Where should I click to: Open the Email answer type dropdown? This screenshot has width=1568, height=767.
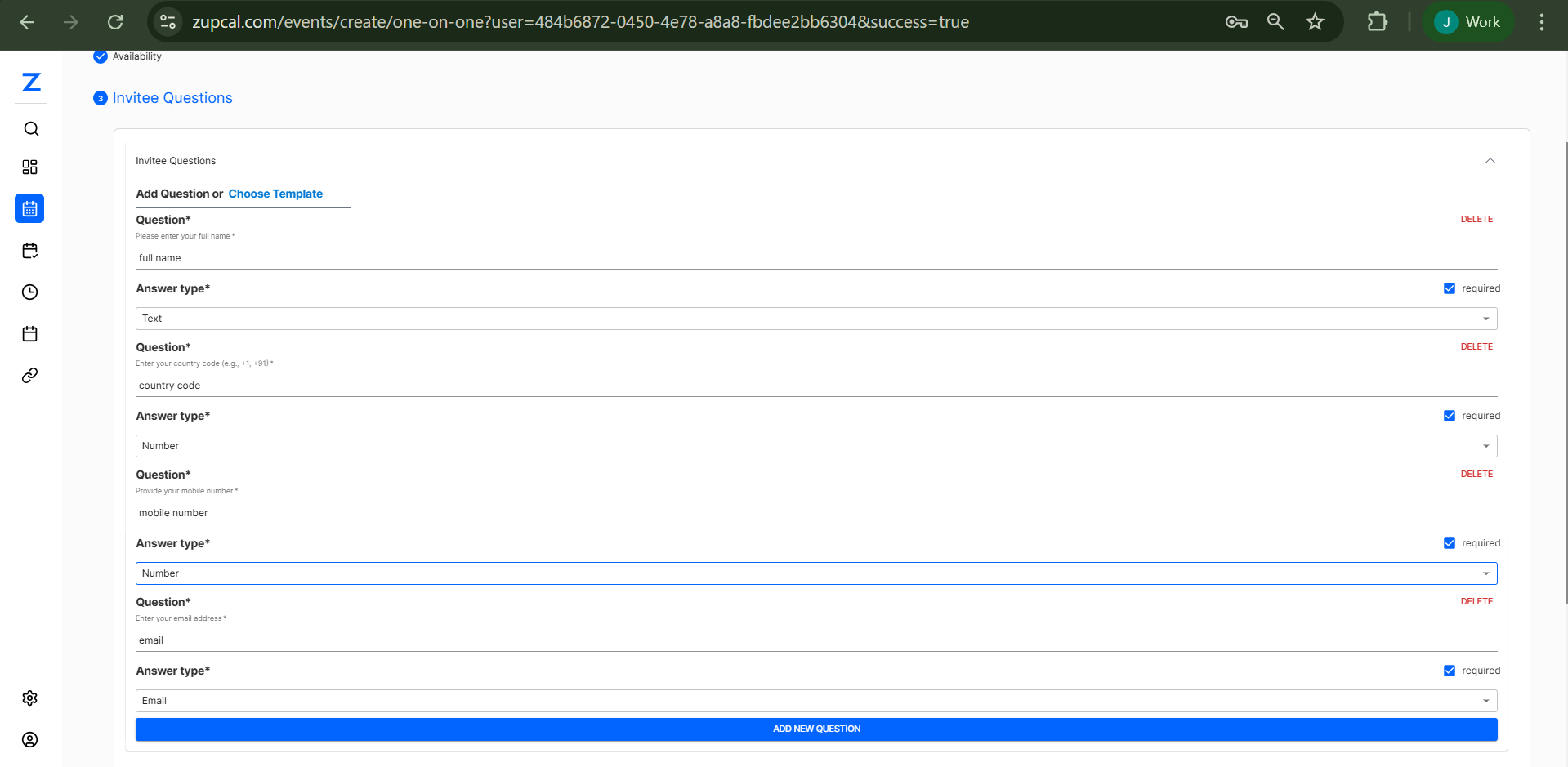pyautogui.click(x=815, y=701)
